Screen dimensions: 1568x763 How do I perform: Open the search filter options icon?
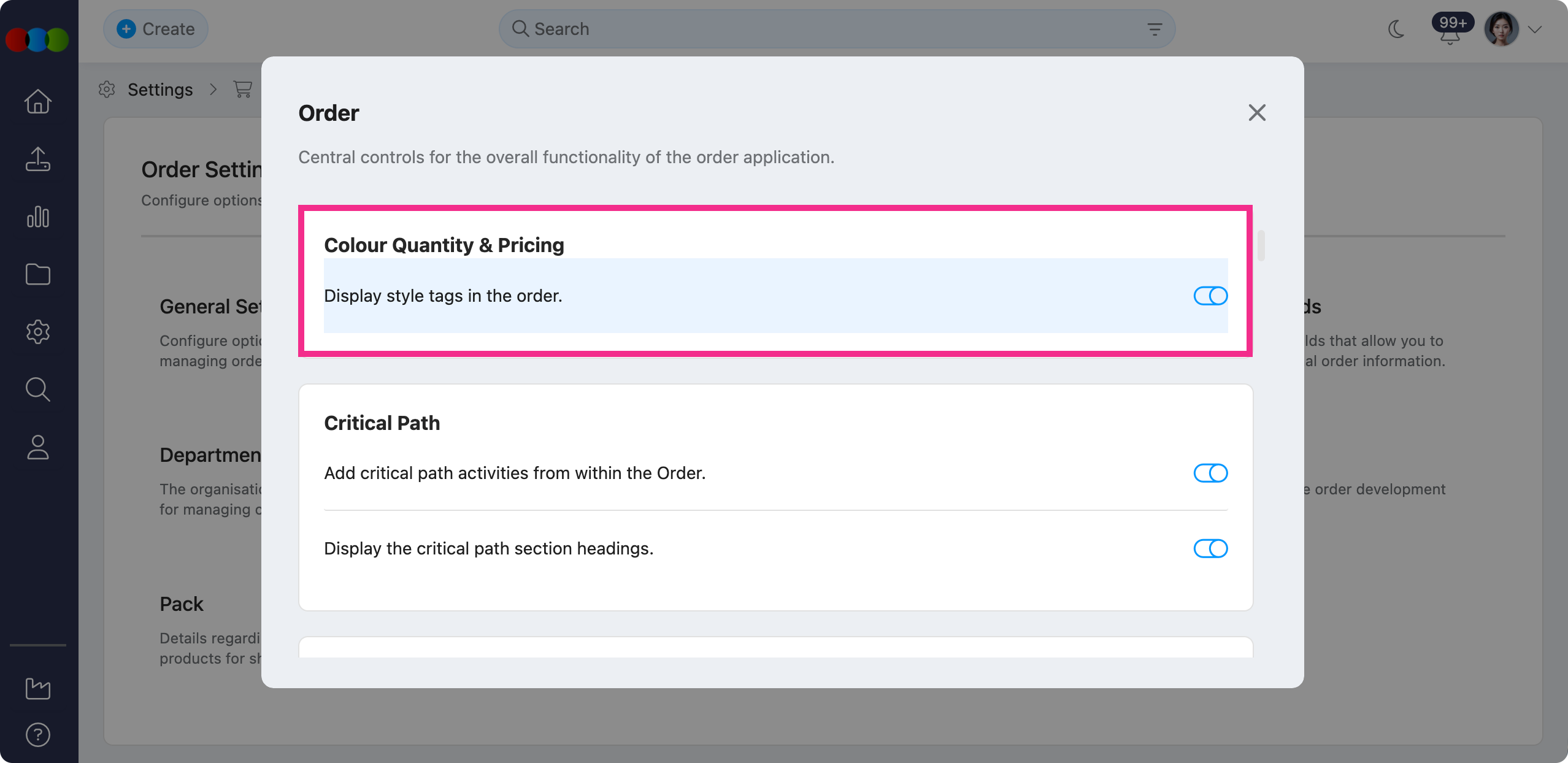click(x=1154, y=29)
